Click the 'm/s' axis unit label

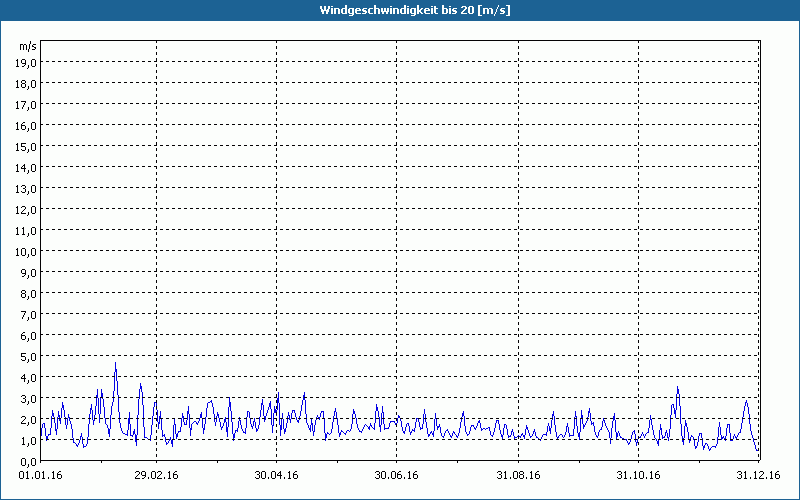28,47
